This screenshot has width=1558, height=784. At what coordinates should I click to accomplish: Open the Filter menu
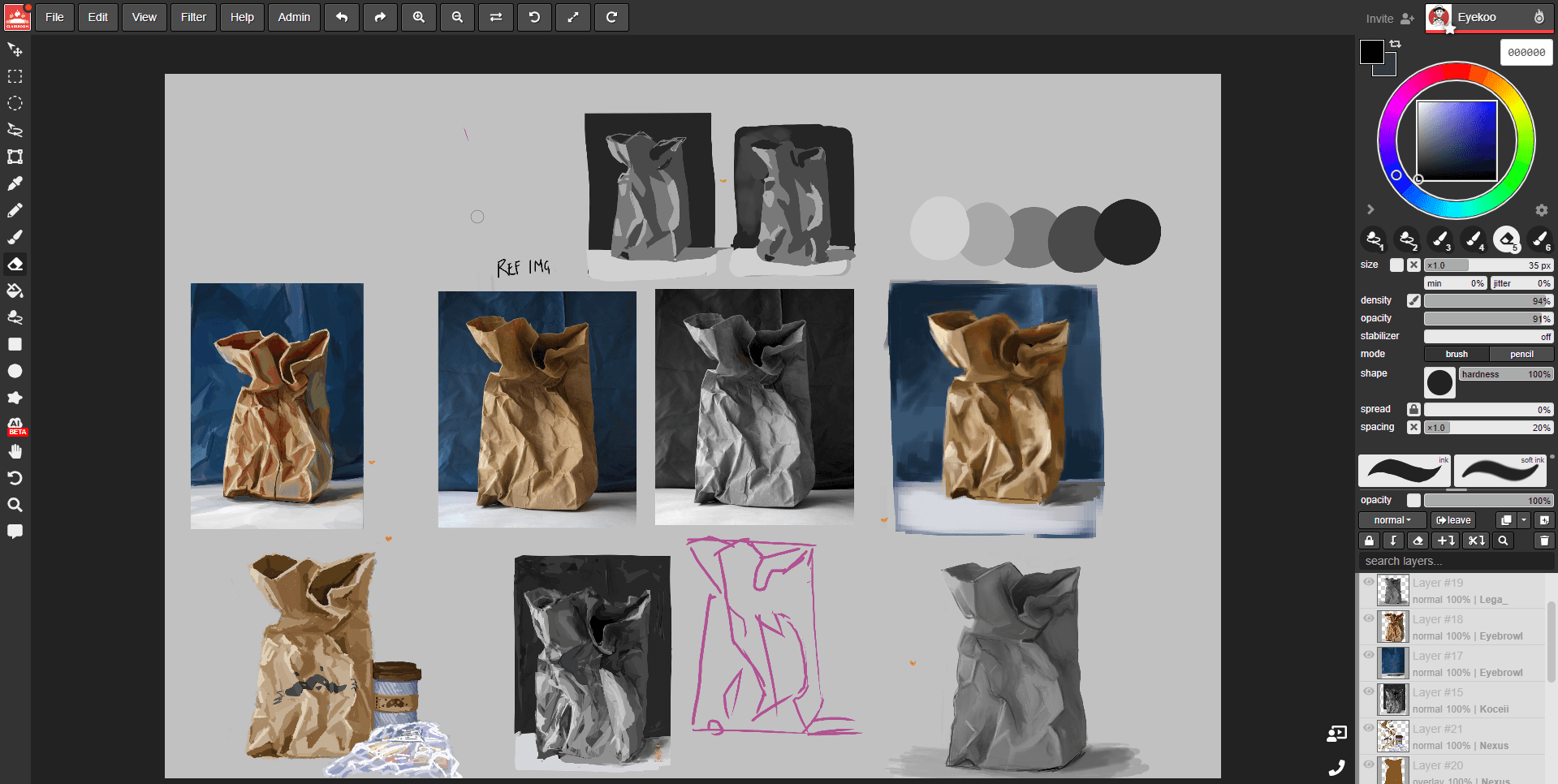tap(193, 17)
